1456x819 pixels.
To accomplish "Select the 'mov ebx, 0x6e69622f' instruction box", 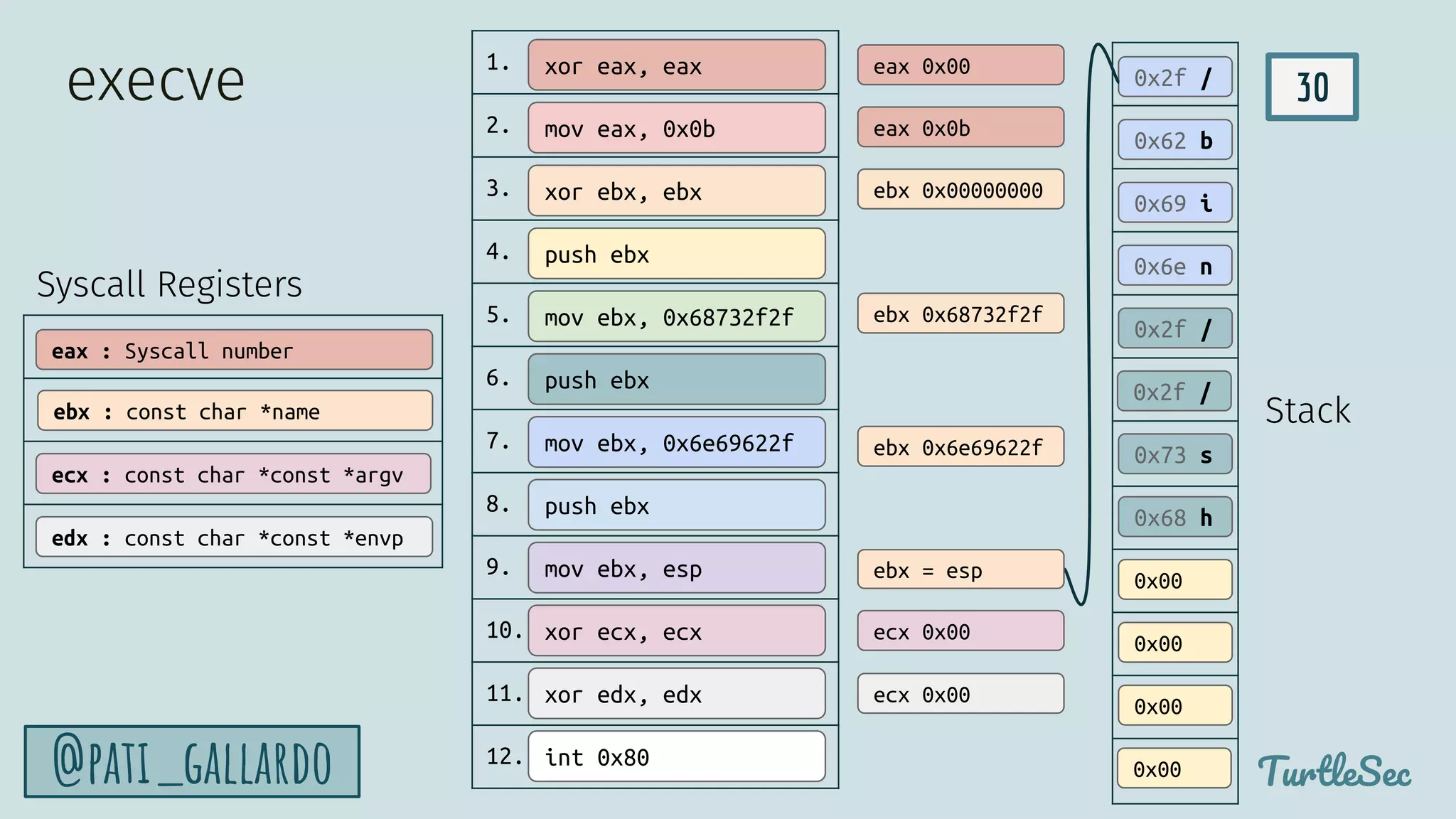I will coord(676,442).
